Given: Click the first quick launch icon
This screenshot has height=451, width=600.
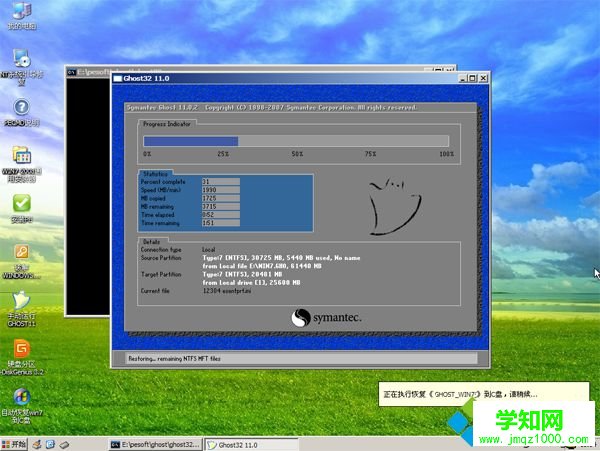Looking at the screenshot, I should click(x=37, y=444).
